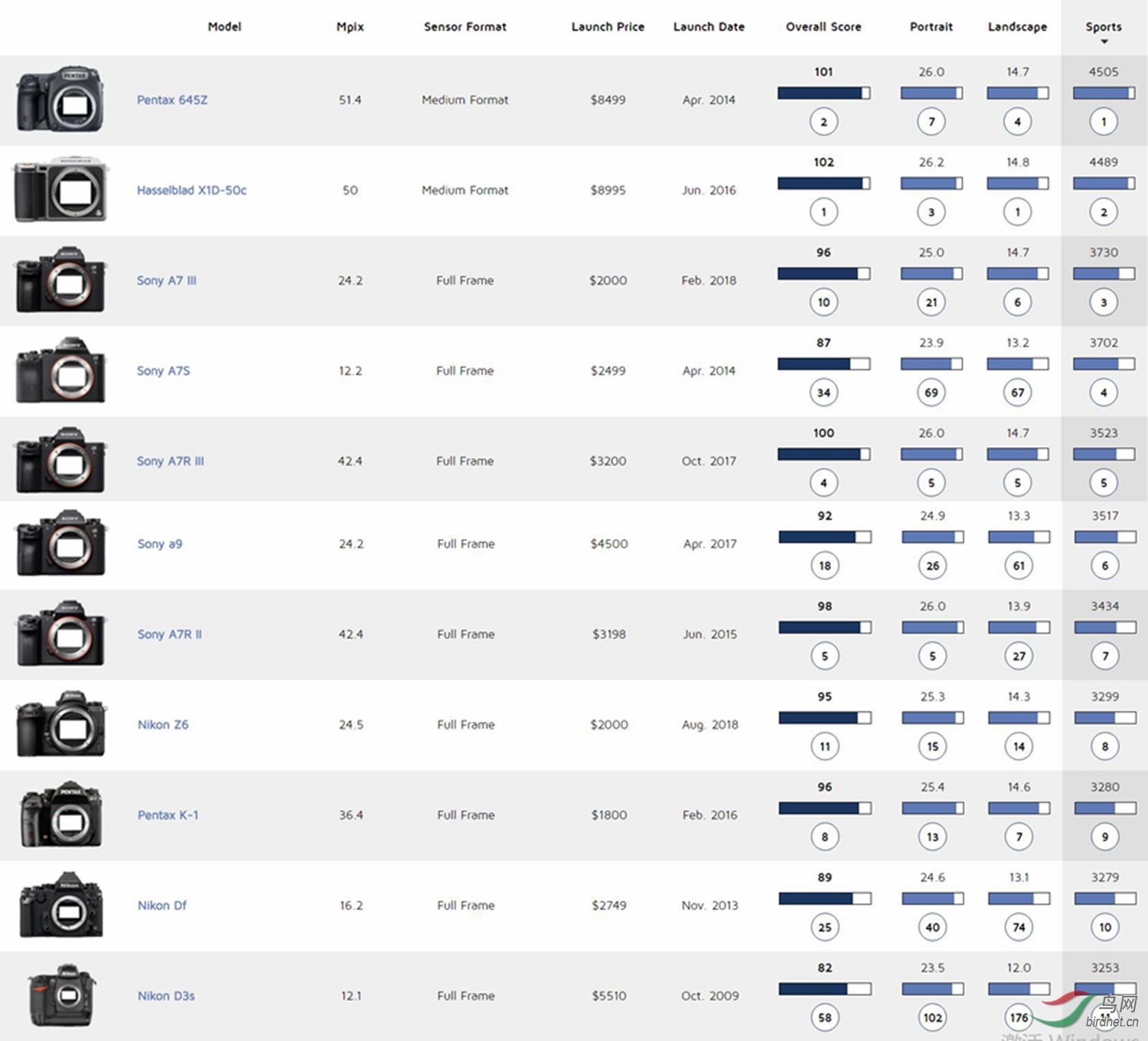Open the Sony a9 model link

pos(160,543)
